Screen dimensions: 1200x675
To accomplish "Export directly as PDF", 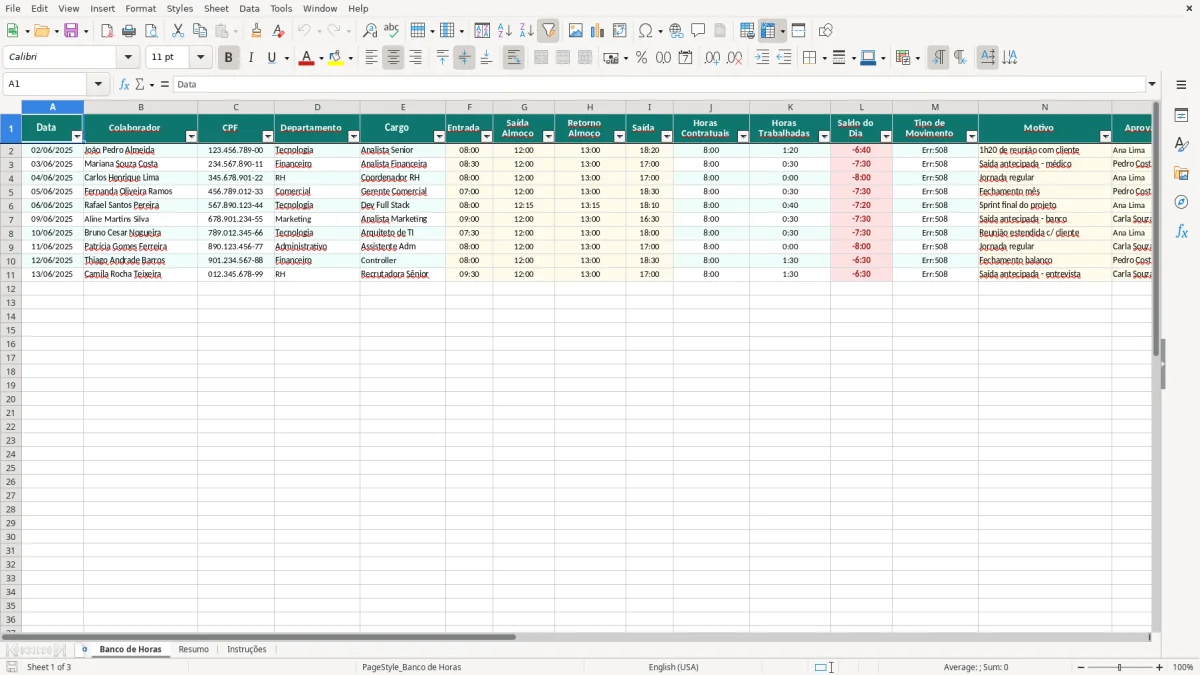I will pyautogui.click(x=107, y=31).
